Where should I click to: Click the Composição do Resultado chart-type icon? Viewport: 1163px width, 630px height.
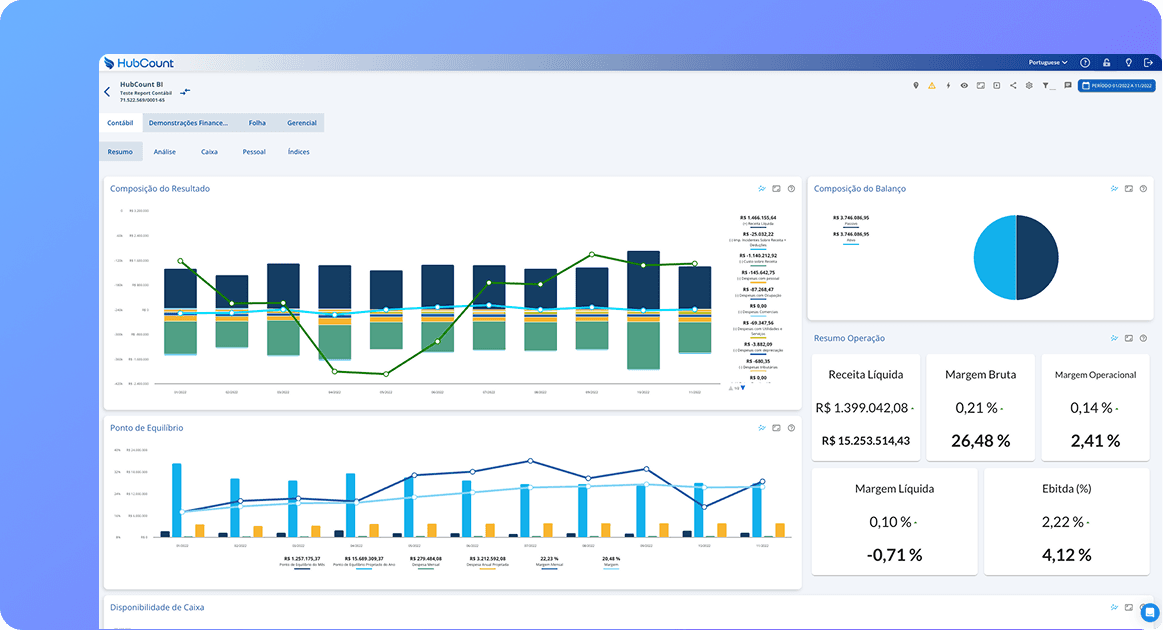pos(762,189)
